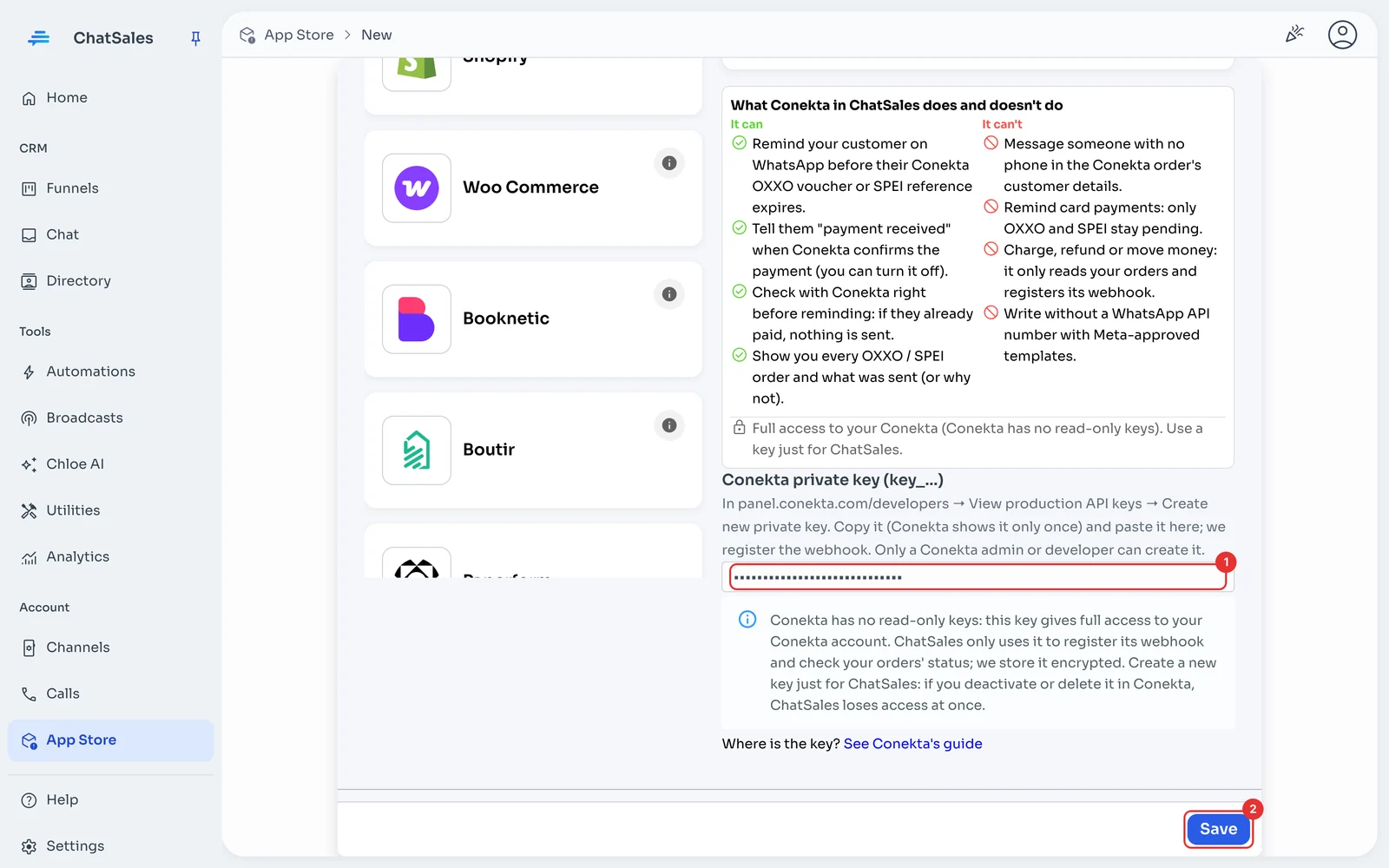Click the New breadcrumb item
Screen dimensions: 1389x868
(x=376, y=35)
